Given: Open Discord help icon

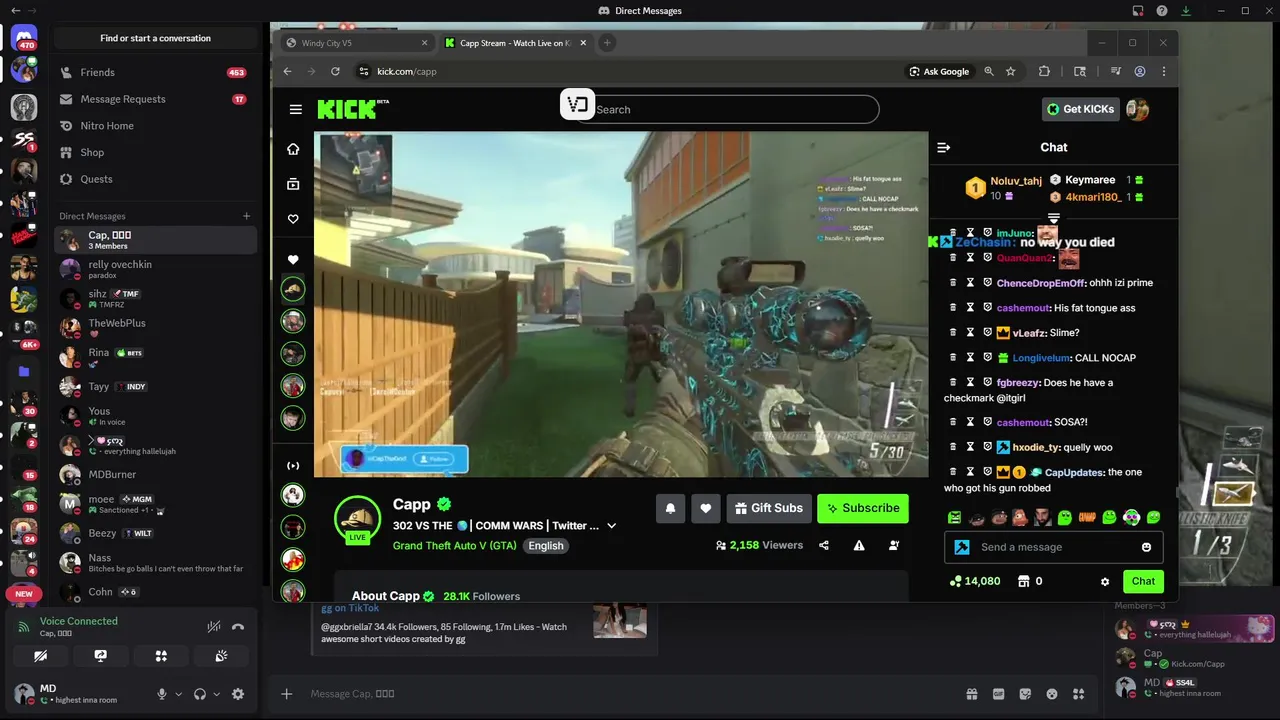Looking at the screenshot, I should click(1162, 11).
